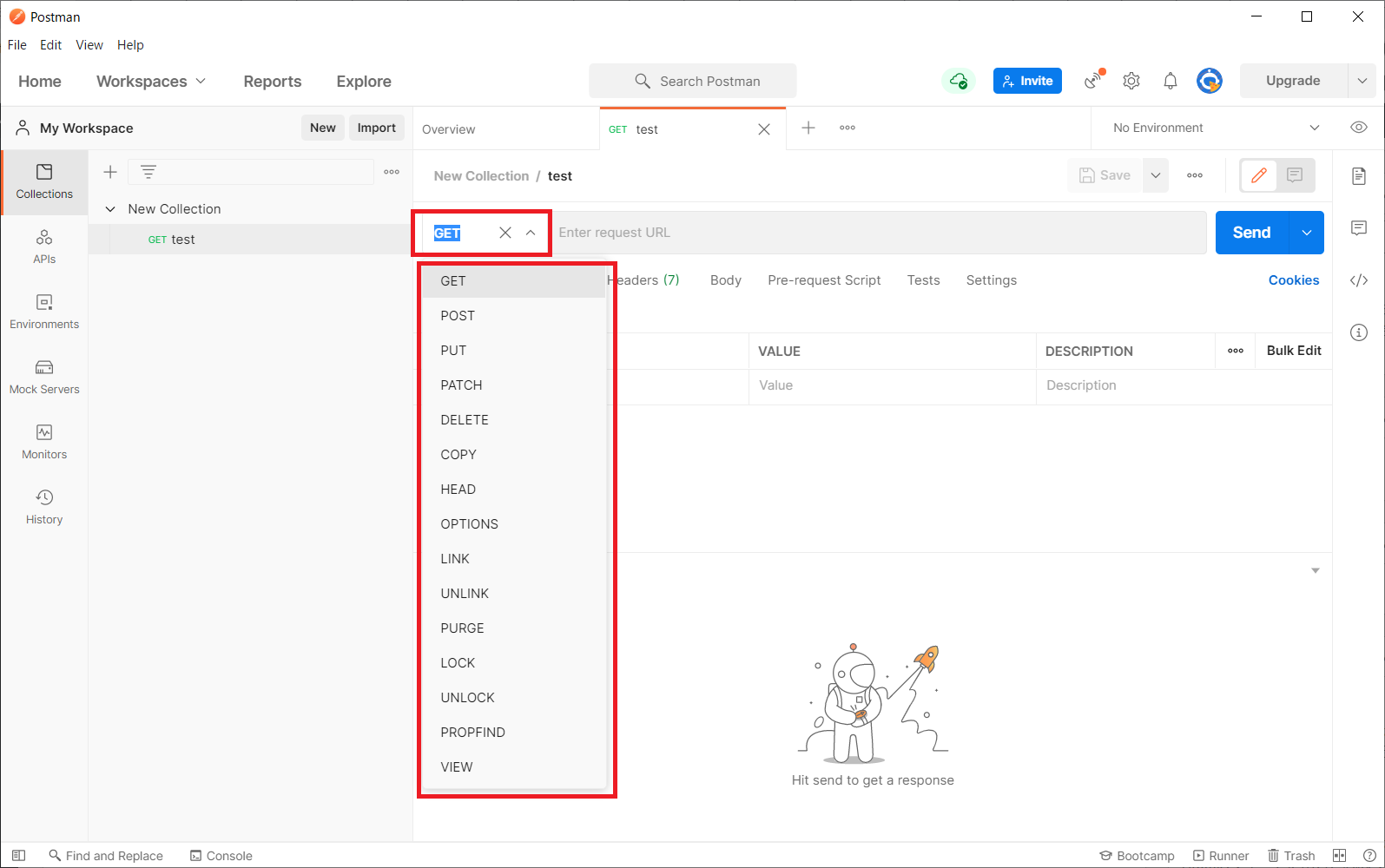
Task: Collapse the method dropdown chevron
Action: click(531, 233)
